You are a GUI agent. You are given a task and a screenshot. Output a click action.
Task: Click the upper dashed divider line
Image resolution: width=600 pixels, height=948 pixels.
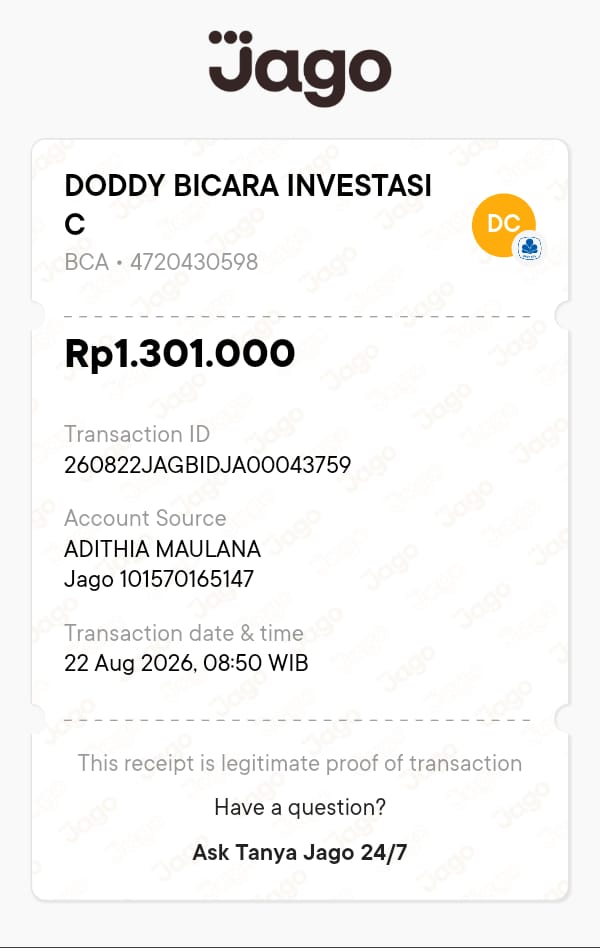coord(297,316)
